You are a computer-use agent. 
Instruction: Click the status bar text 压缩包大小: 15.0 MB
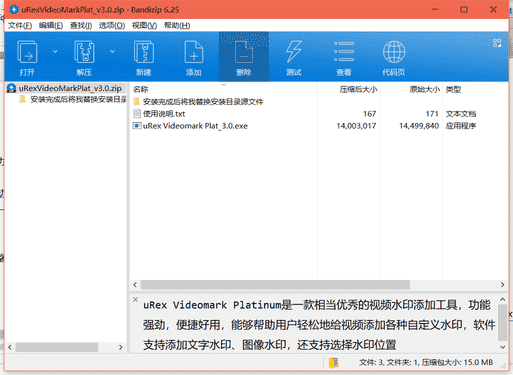coord(457,362)
